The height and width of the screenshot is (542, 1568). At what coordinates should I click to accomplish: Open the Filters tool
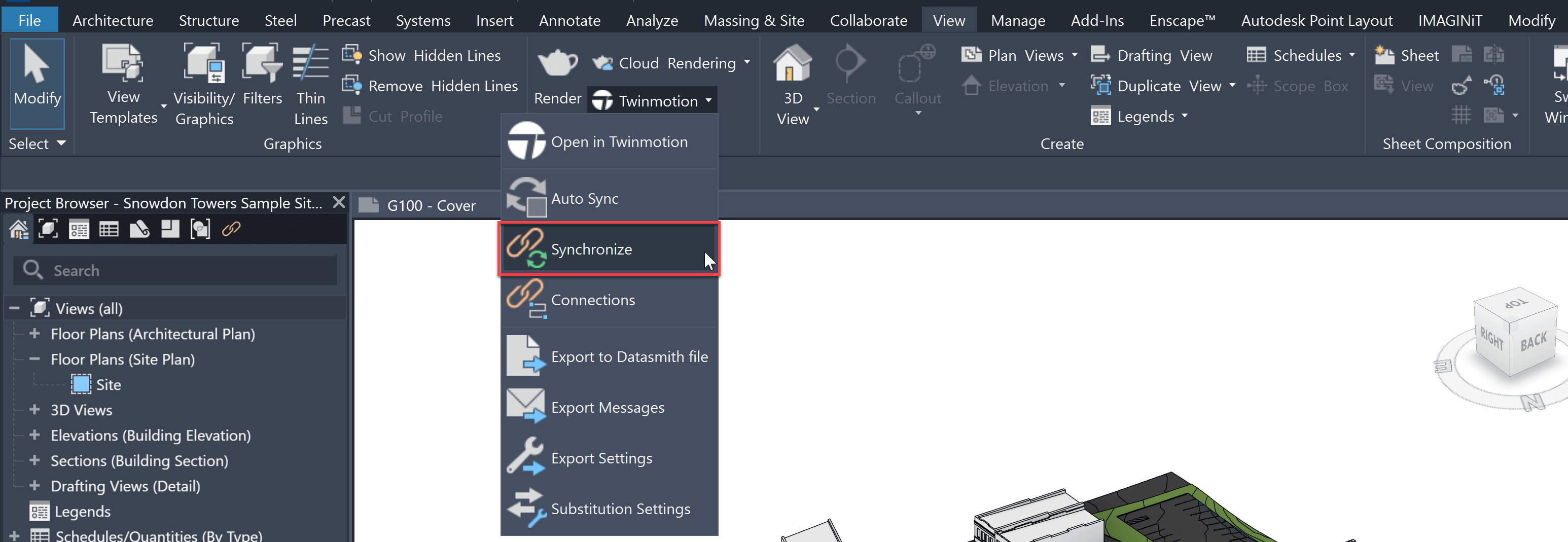[262, 74]
